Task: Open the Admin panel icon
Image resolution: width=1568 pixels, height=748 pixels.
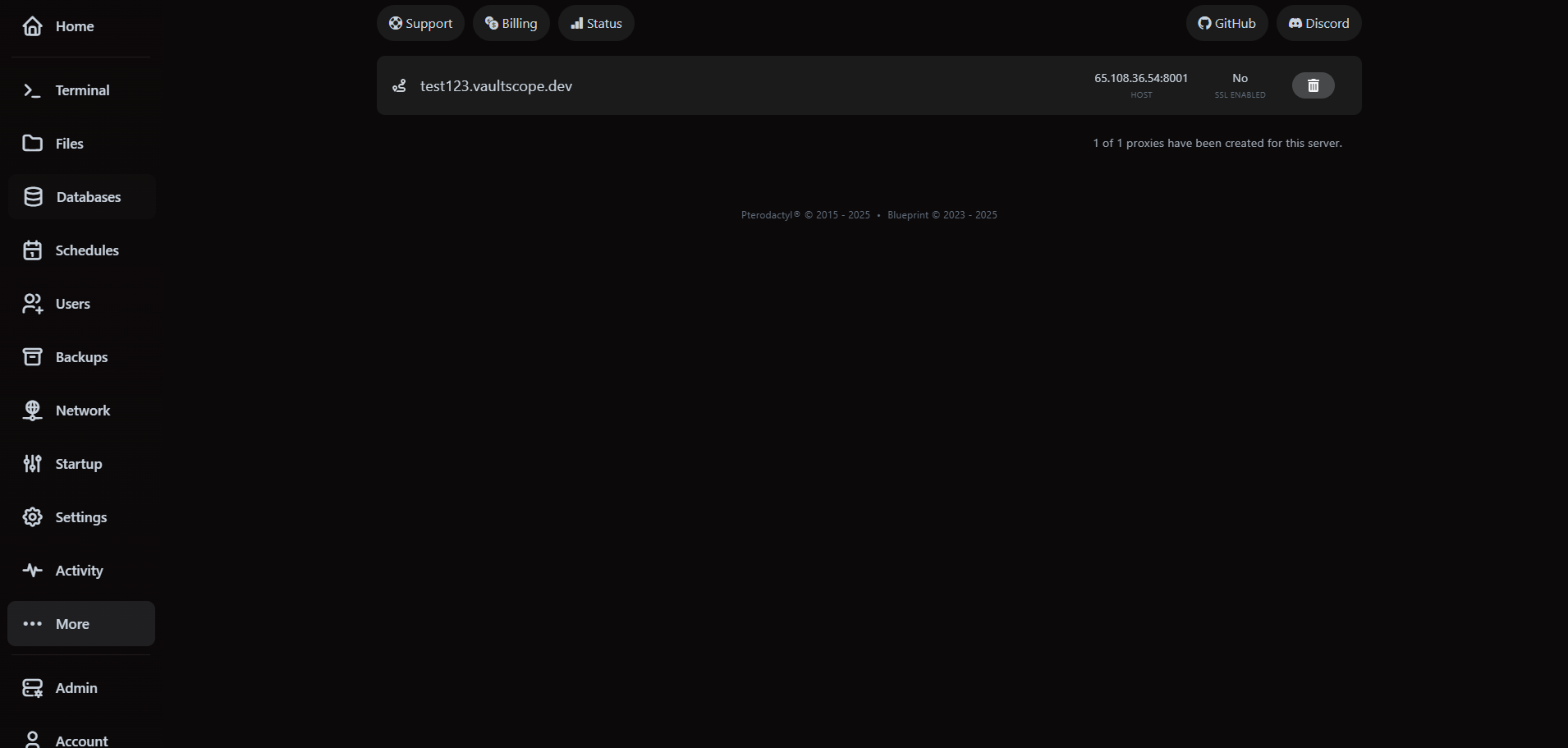Action: [x=32, y=687]
